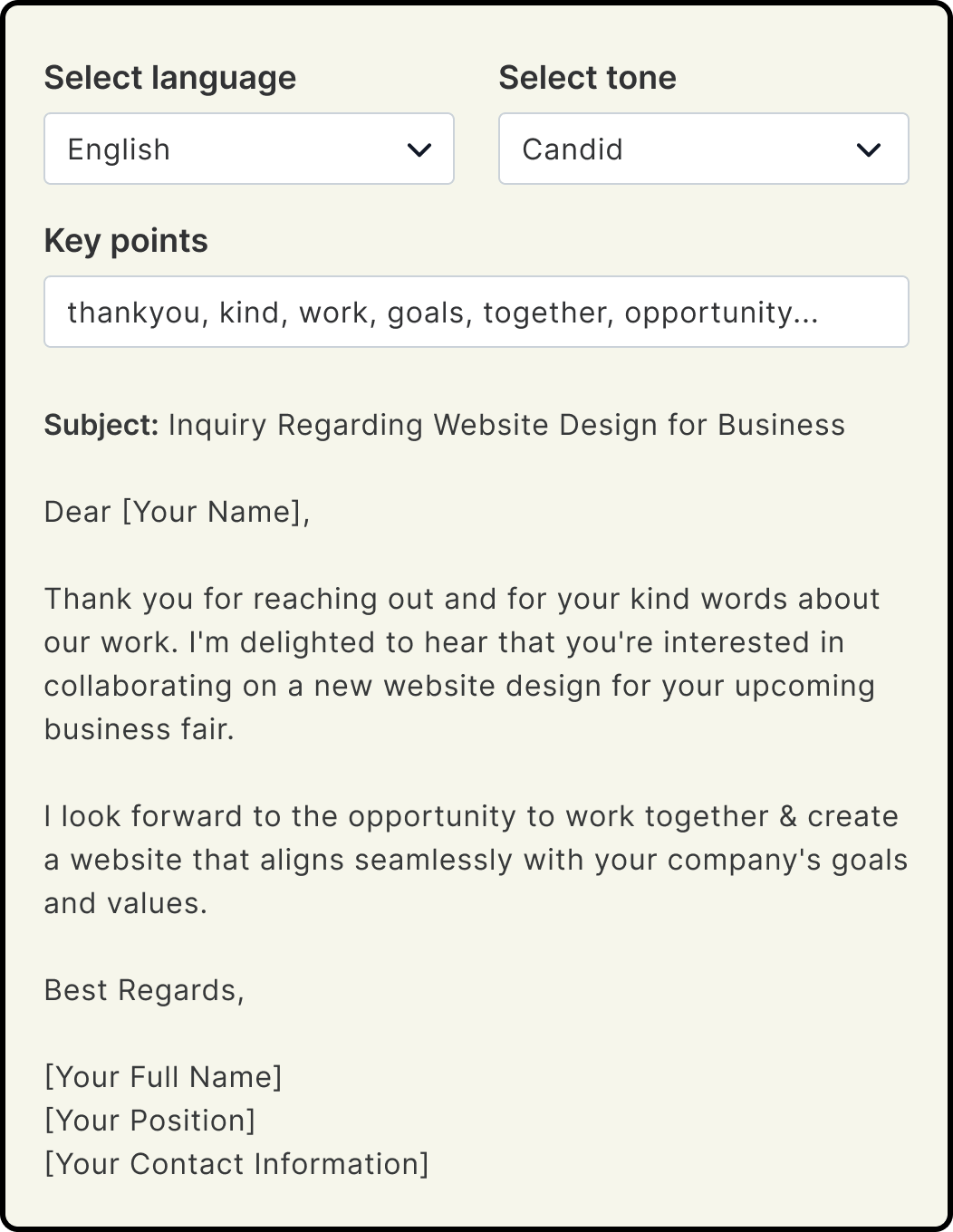The image size is (953, 1232).
Task: Open the Select language dropdown
Action: pyautogui.click(x=248, y=149)
